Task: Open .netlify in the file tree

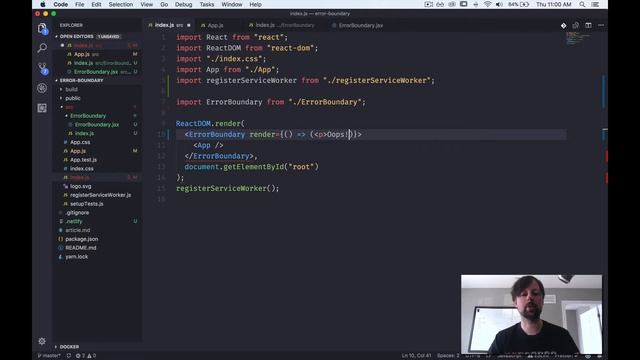Action: (x=98, y=222)
